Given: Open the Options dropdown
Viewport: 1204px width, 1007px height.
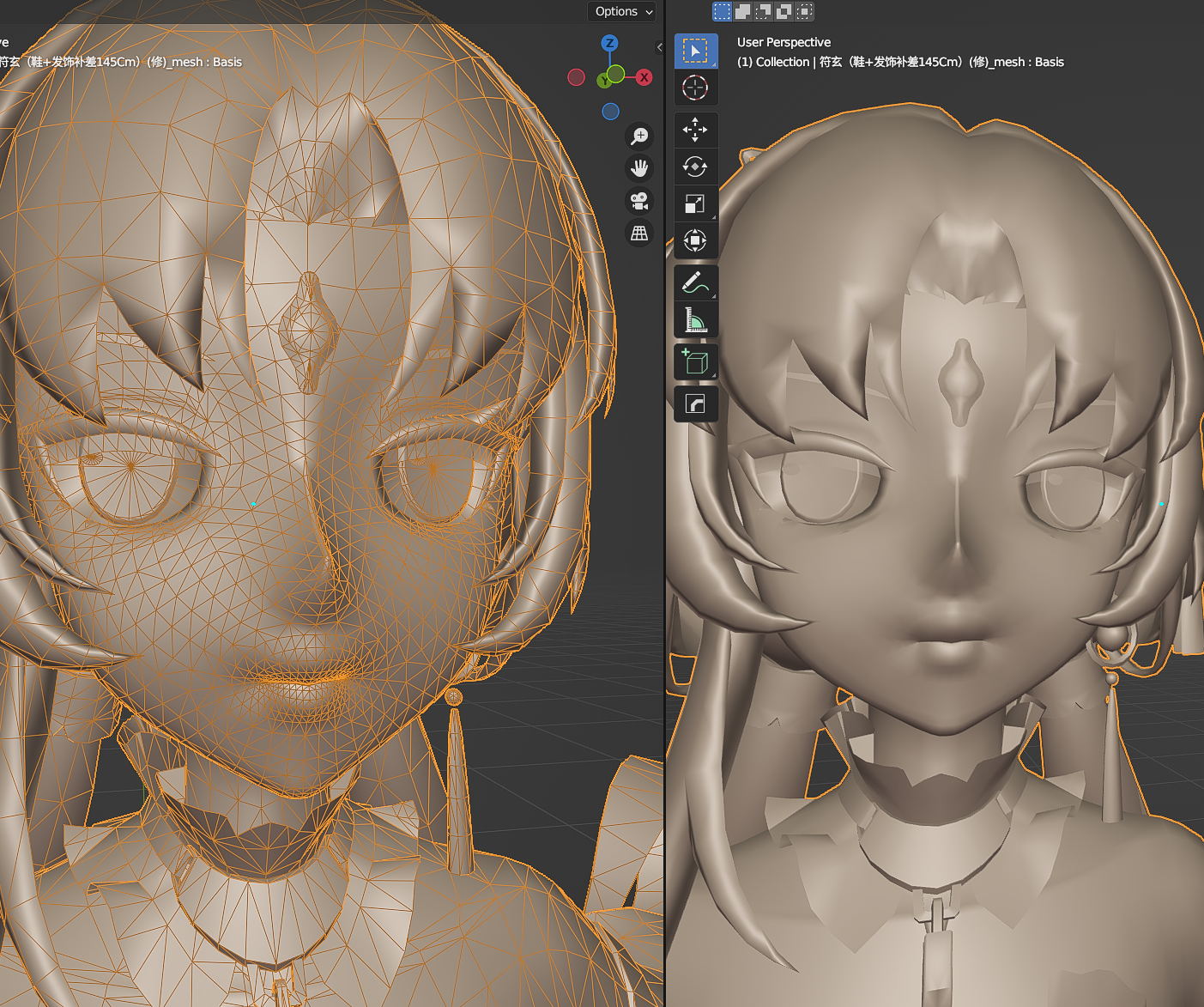Looking at the screenshot, I should pos(624,11).
